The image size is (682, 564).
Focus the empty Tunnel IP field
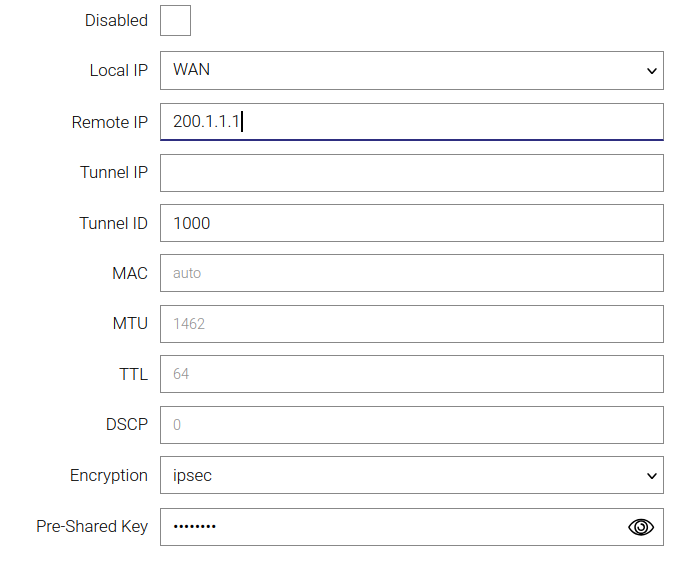(x=411, y=173)
